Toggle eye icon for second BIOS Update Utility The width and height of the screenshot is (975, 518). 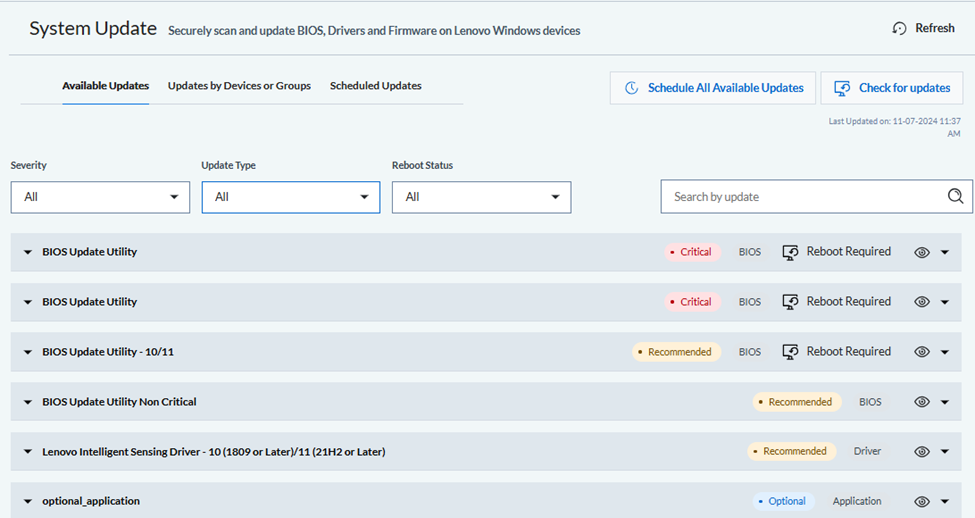pyautogui.click(x=922, y=302)
